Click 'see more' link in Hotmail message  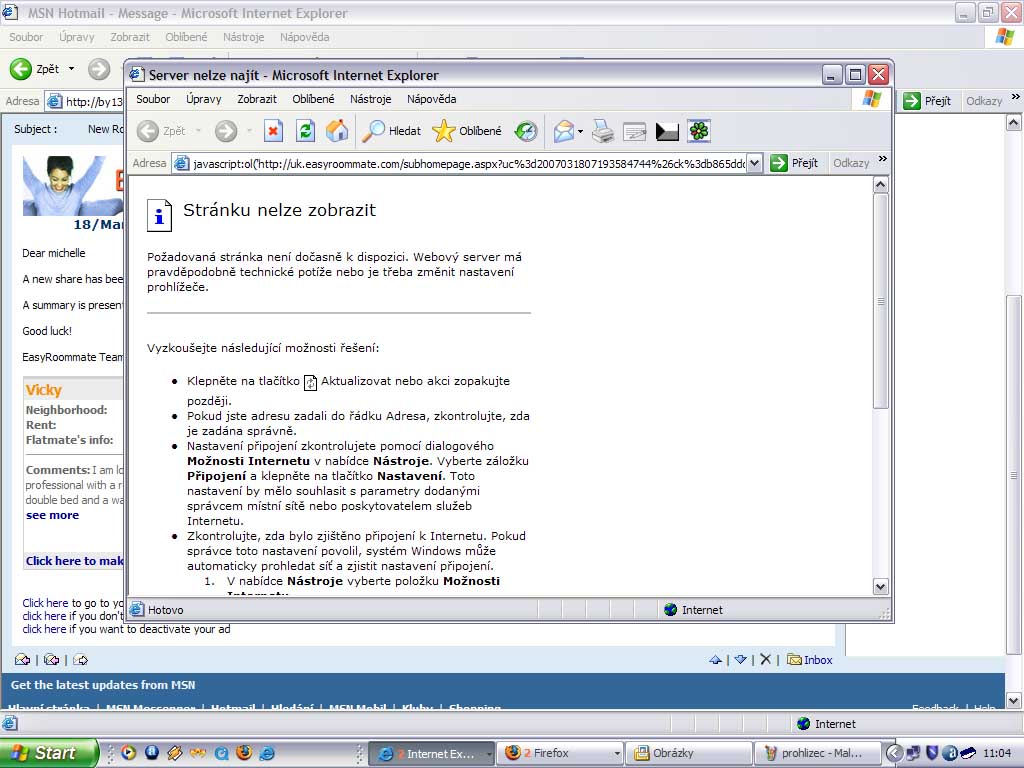point(52,515)
